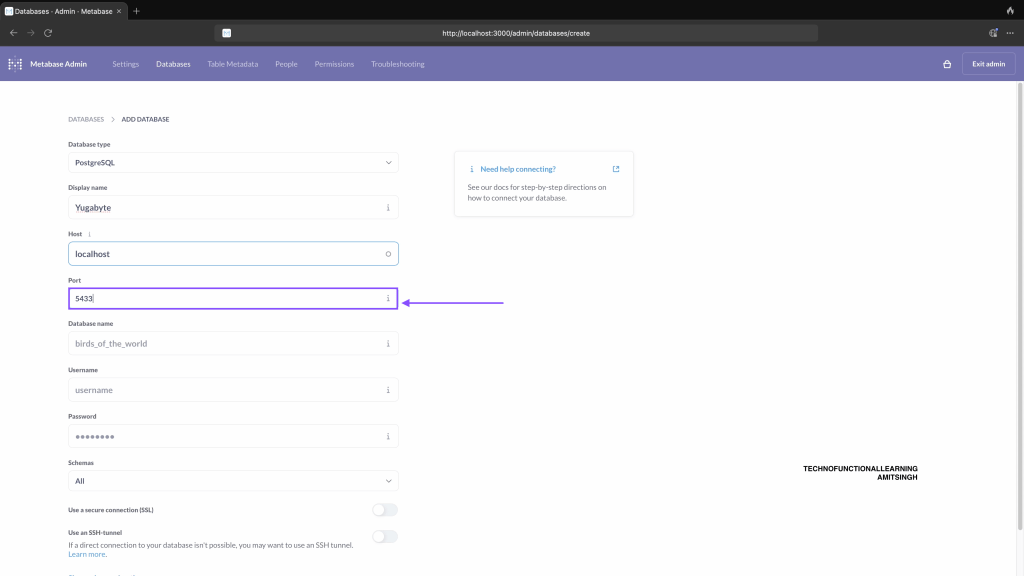Click the info icon in Port field
Image resolution: width=1024 pixels, height=576 pixels.
pos(388,298)
